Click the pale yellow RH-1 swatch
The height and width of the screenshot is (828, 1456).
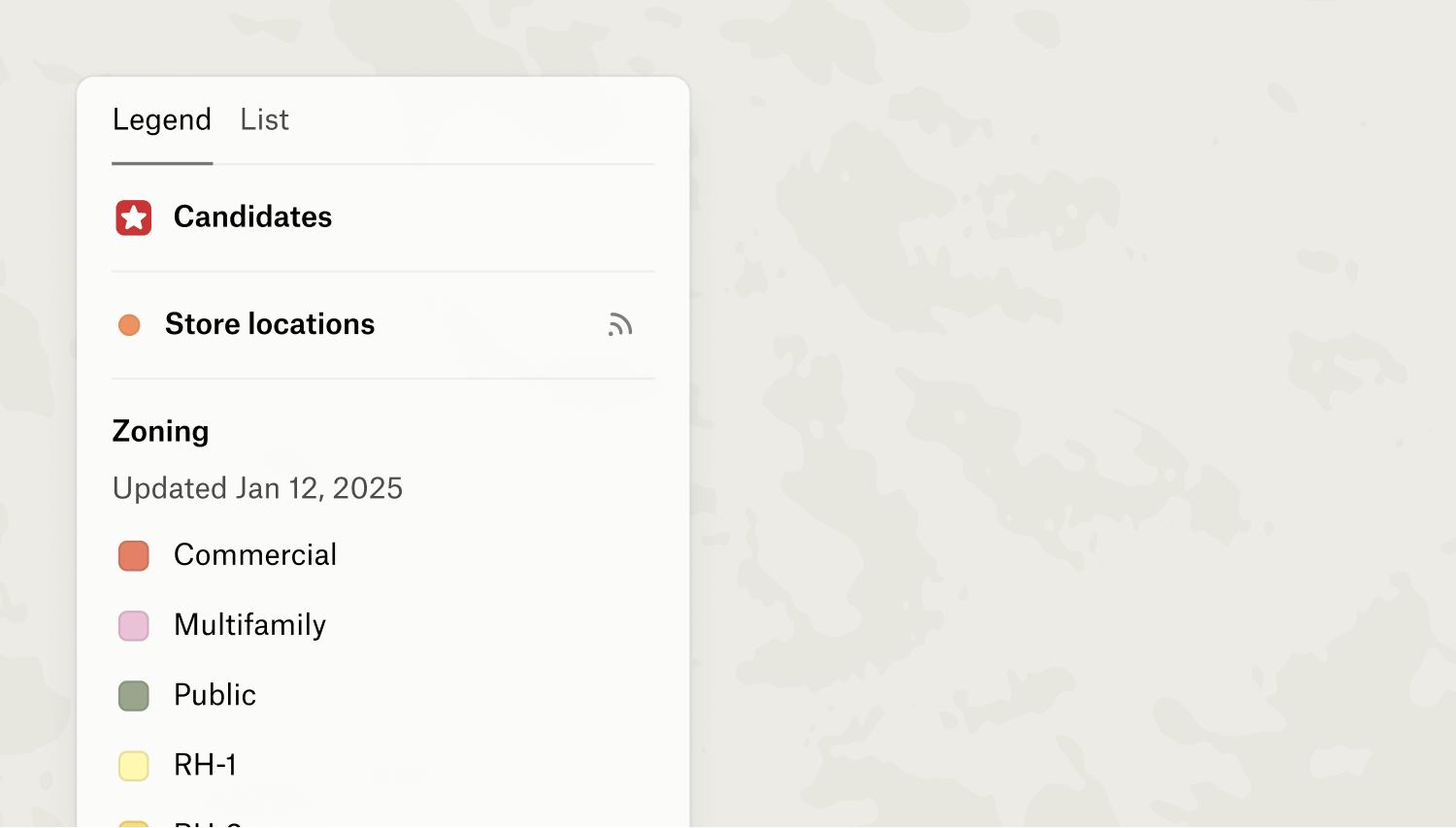pyautogui.click(x=134, y=766)
